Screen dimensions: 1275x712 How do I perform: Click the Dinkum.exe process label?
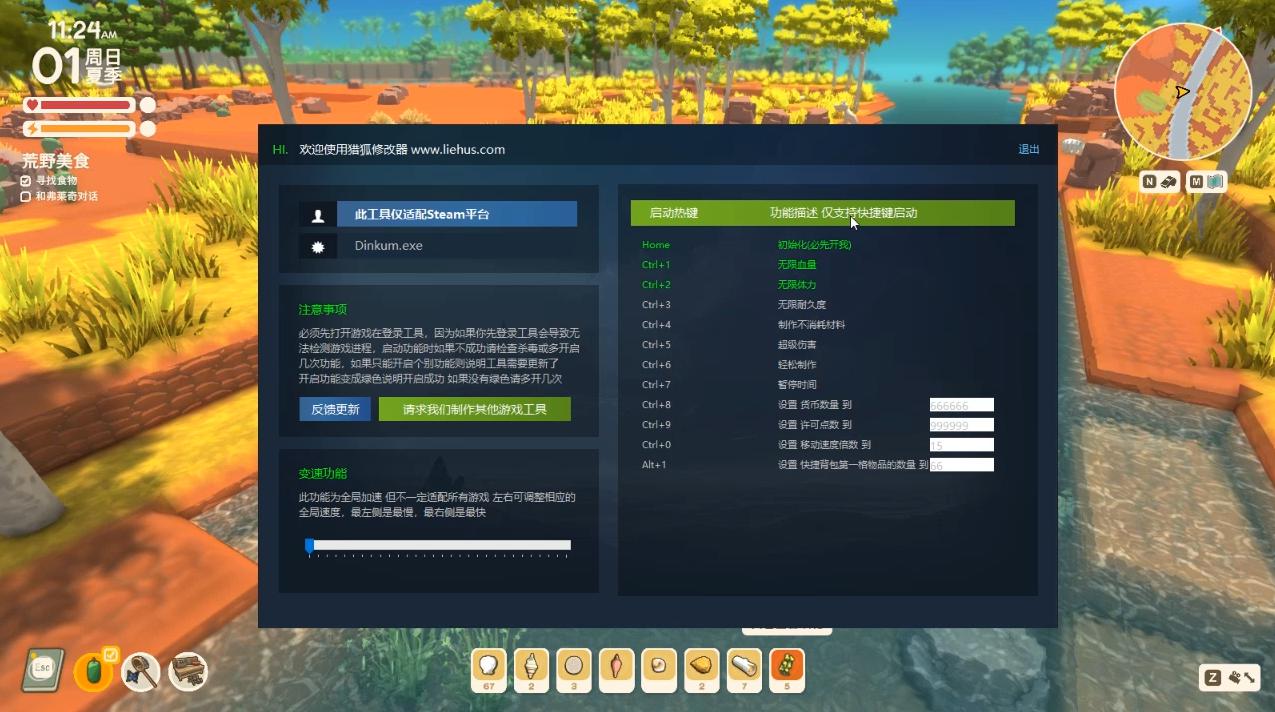(x=388, y=246)
